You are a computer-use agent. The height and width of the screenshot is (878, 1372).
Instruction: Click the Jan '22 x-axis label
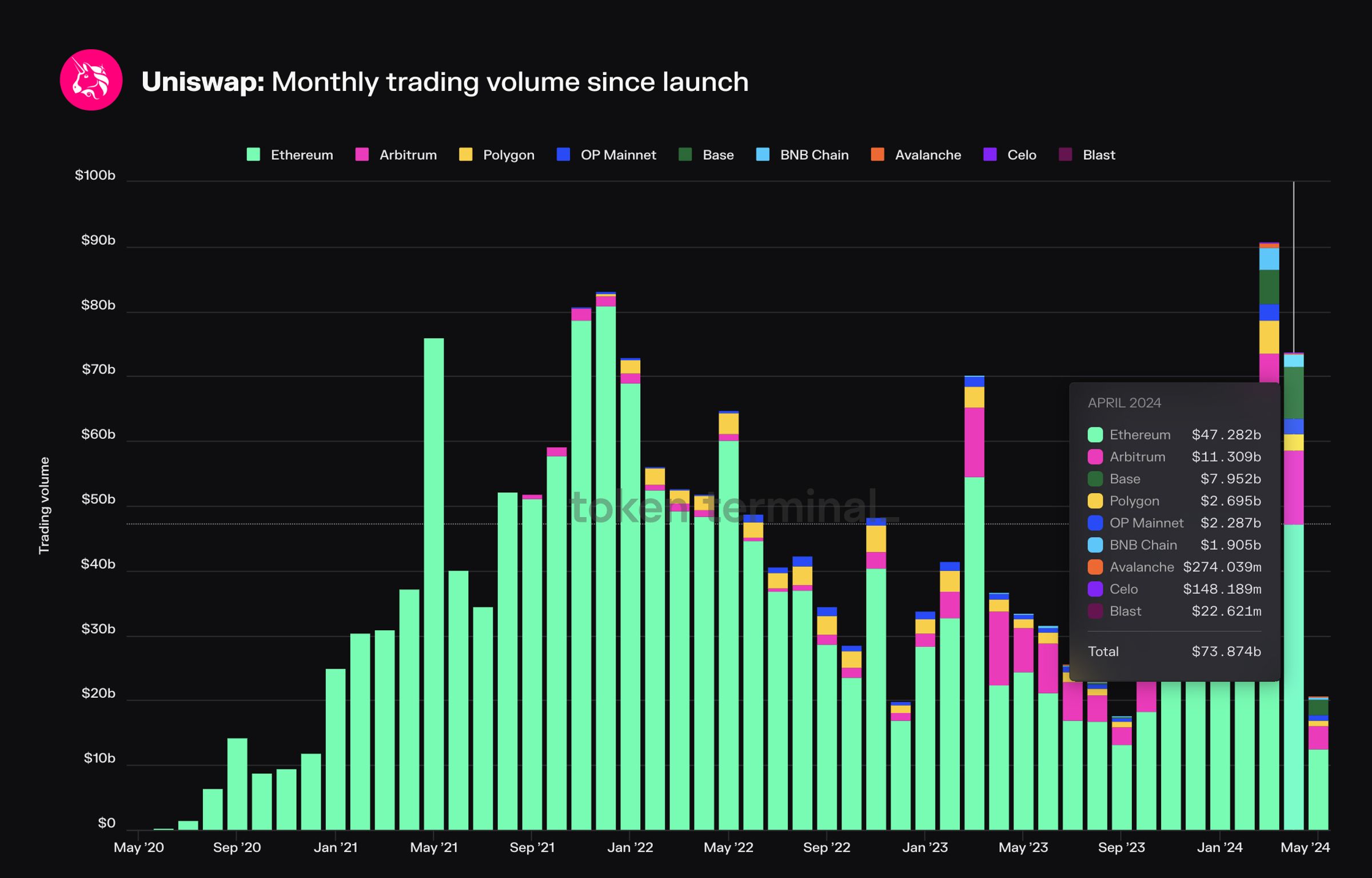coord(629,848)
